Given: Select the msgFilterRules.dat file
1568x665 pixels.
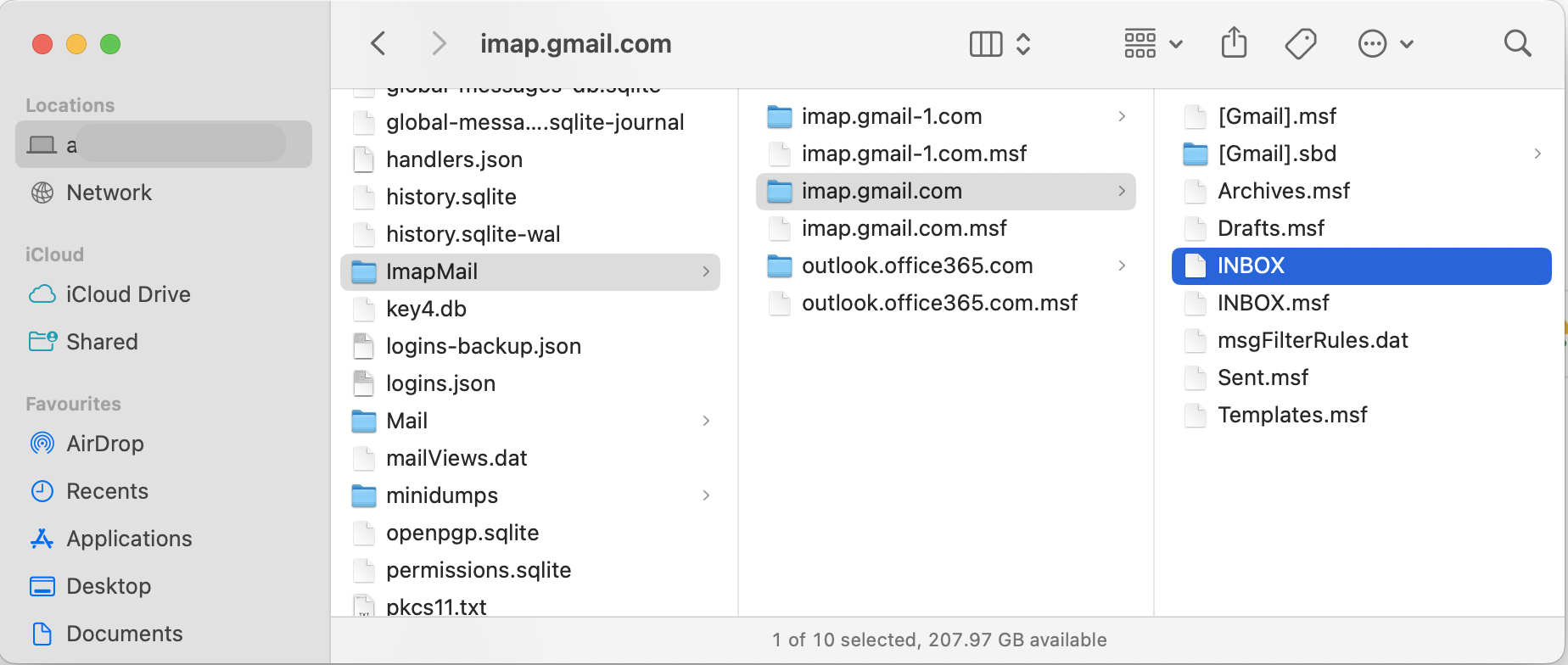Looking at the screenshot, I should 1313,340.
